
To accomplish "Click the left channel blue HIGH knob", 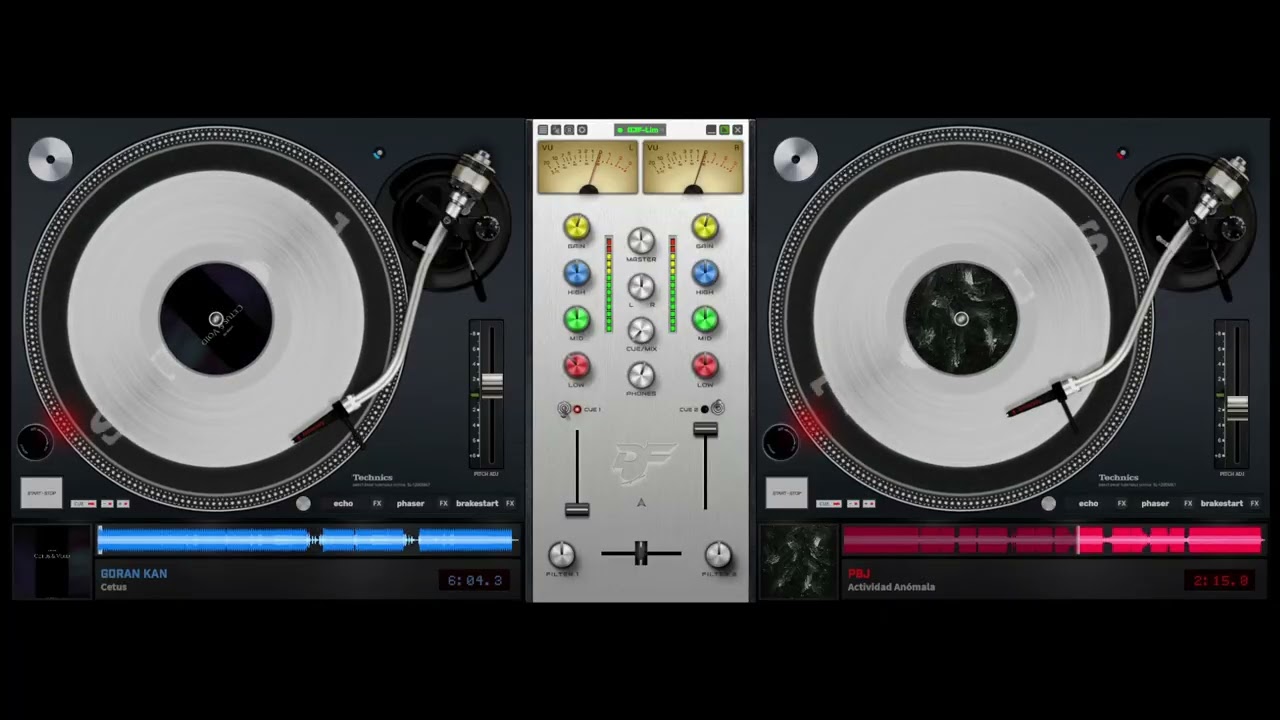I will [577, 273].
